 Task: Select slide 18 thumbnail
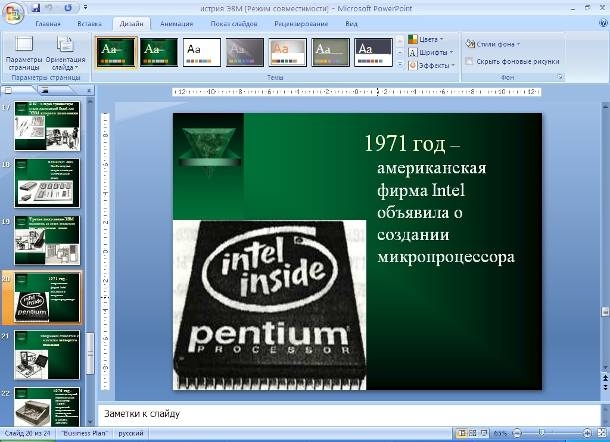47,183
